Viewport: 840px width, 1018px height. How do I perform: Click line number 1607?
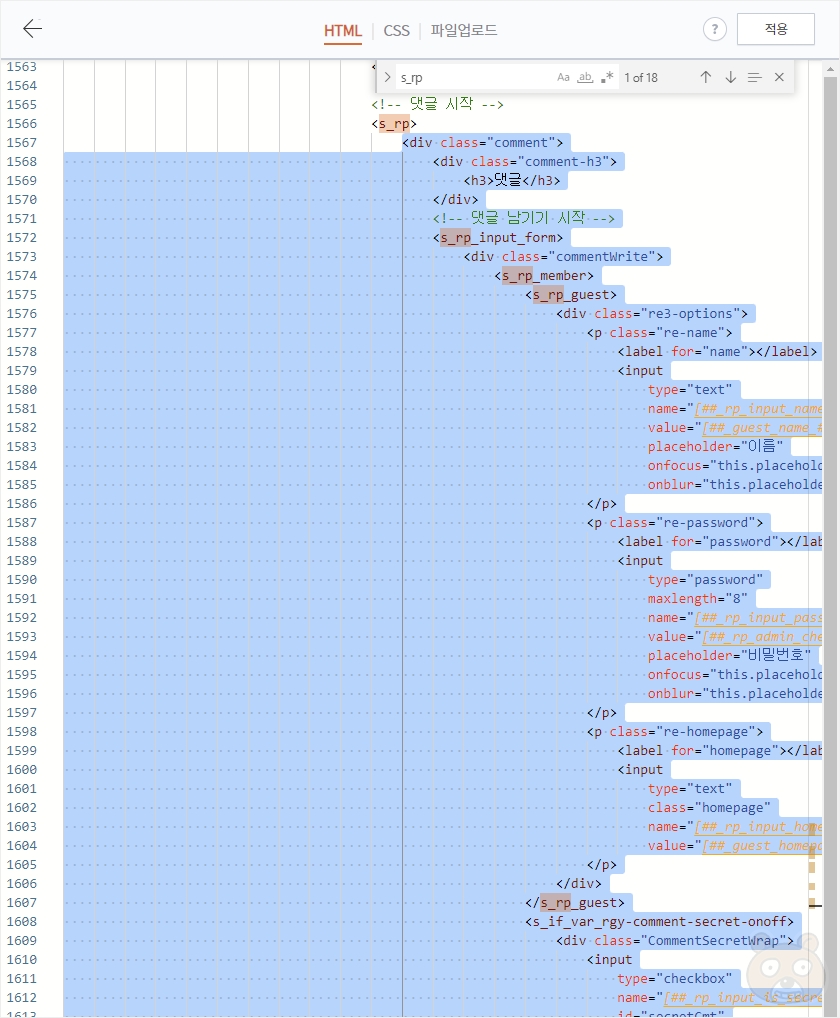click(x=22, y=902)
